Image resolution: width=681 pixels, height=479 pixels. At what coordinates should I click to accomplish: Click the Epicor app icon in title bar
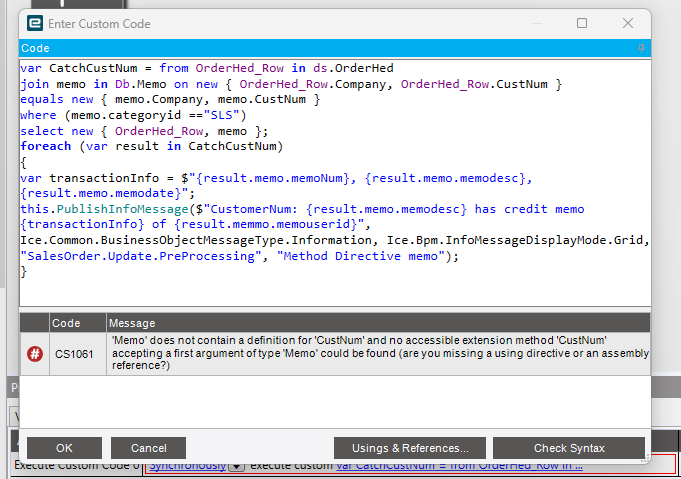35,23
